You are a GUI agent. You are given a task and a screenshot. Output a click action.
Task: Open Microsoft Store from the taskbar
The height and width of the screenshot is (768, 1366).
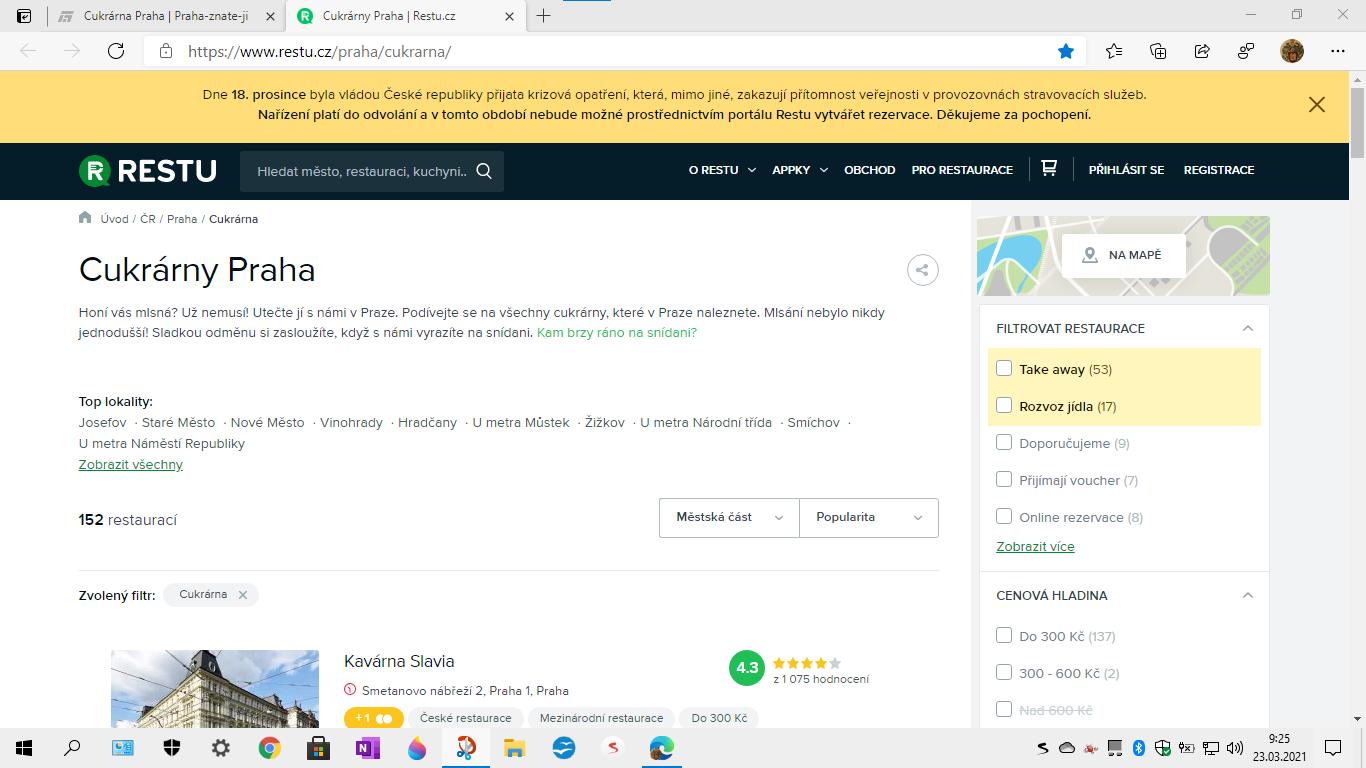(318, 747)
